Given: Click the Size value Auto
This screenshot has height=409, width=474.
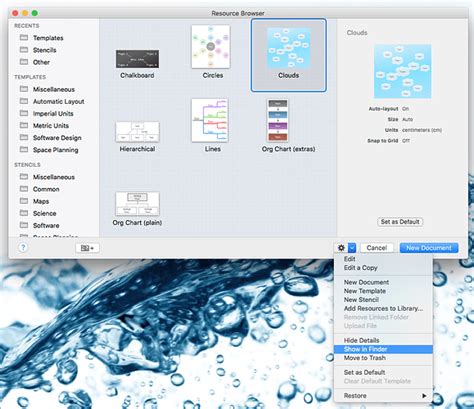Looking at the screenshot, I should pos(407,119).
